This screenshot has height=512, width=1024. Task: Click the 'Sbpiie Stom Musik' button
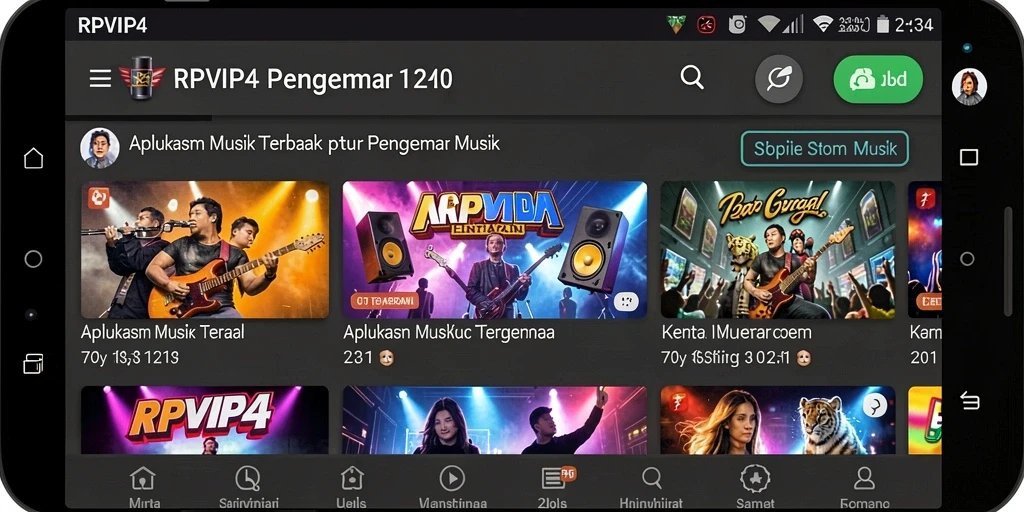[825, 148]
